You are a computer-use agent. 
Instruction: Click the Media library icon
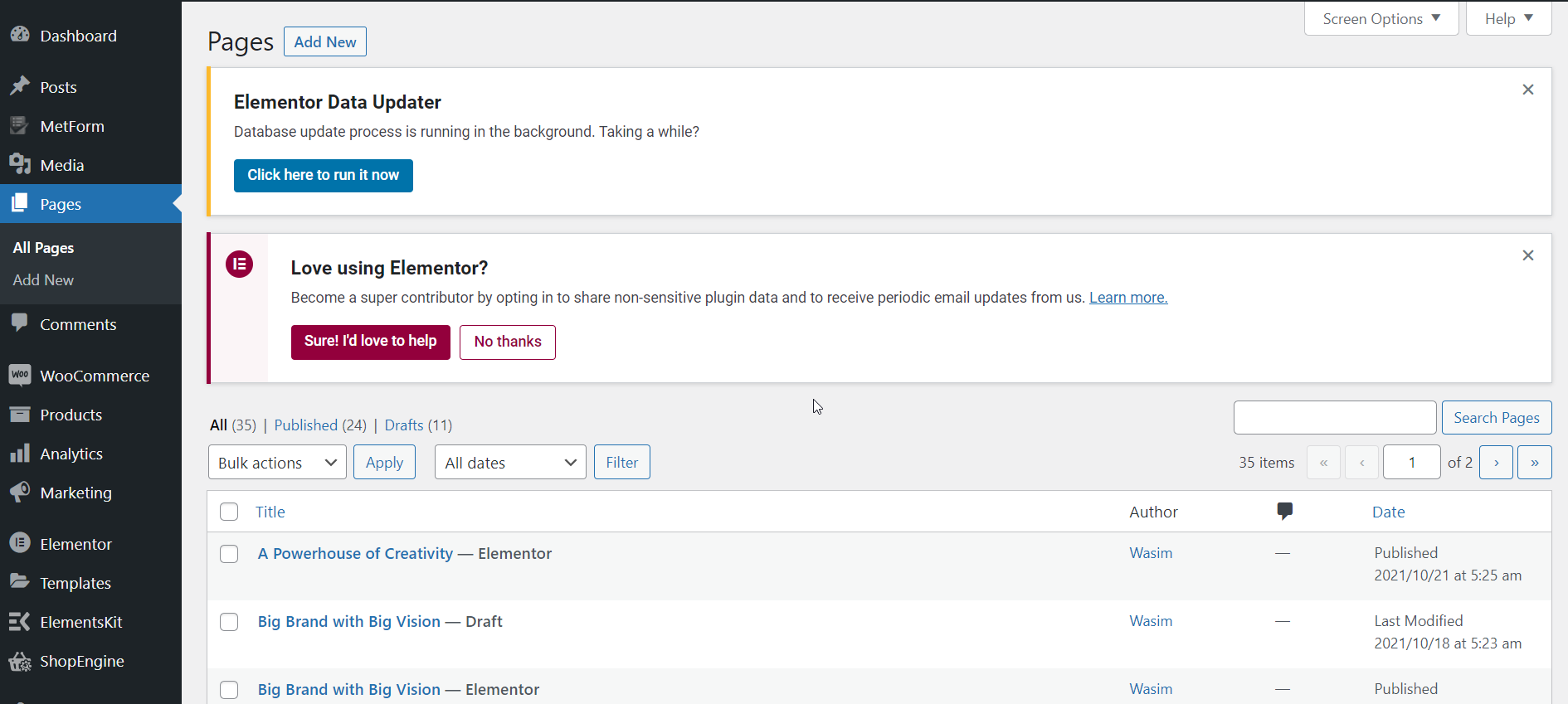click(20, 164)
